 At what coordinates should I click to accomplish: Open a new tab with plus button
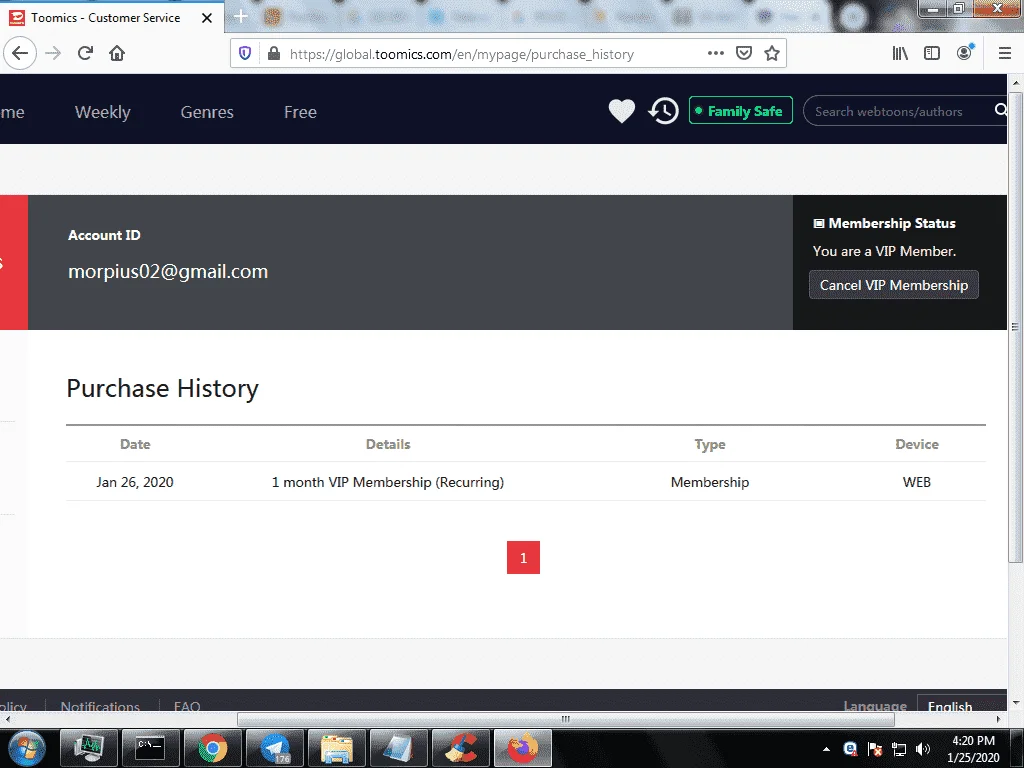point(240,17)
